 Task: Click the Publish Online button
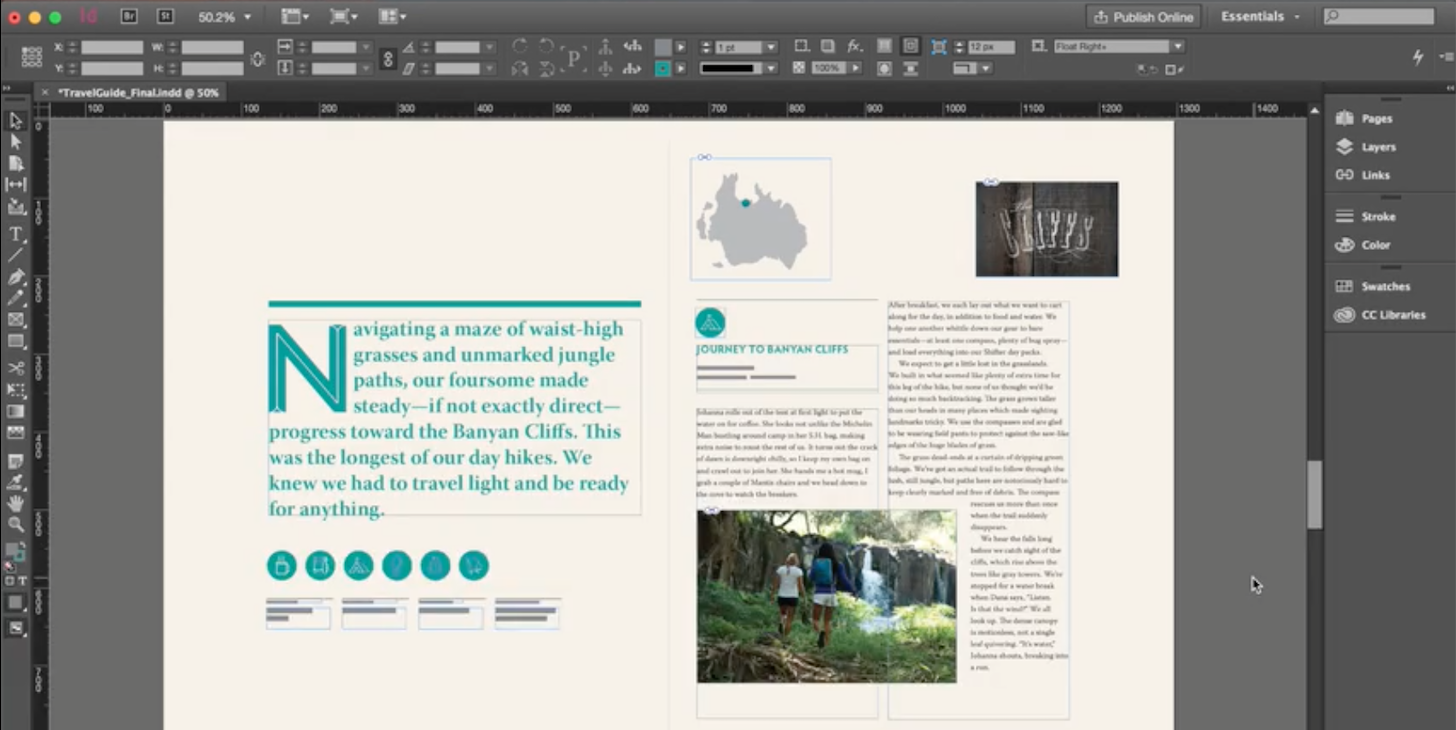point(1143,17)
